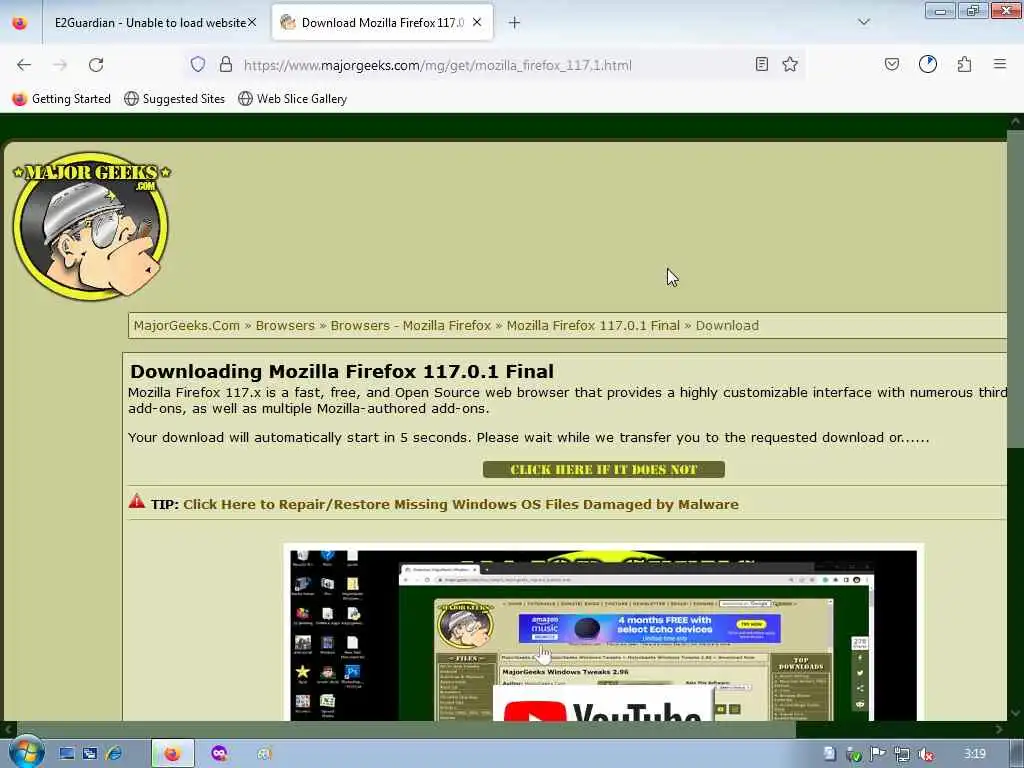Open Mozilla Firefox 117.0.1 Final breadcrumb
The width and height of the screenshot is (1024, 768).
coord(593,325)
